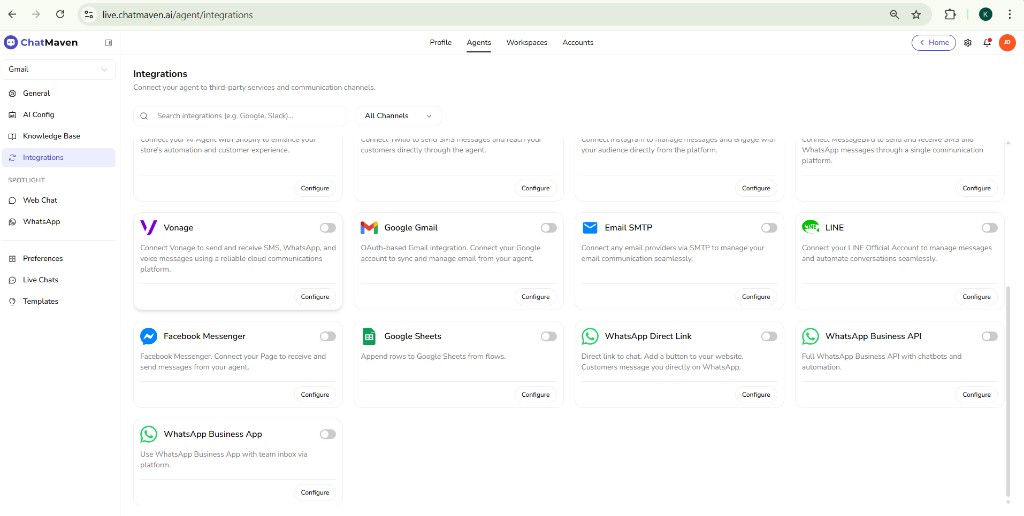Configure the Email SMTP integration

point(756,297)
